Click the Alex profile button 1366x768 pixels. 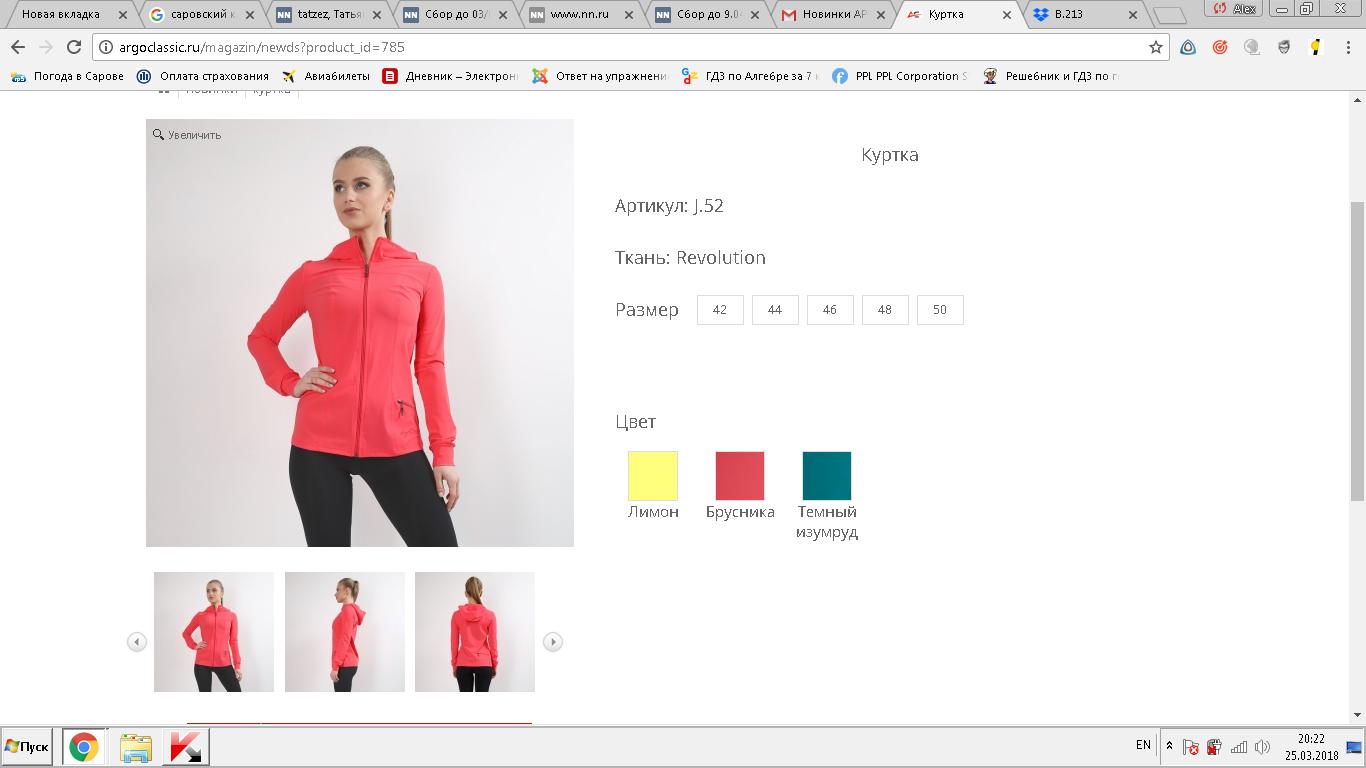1236,8
